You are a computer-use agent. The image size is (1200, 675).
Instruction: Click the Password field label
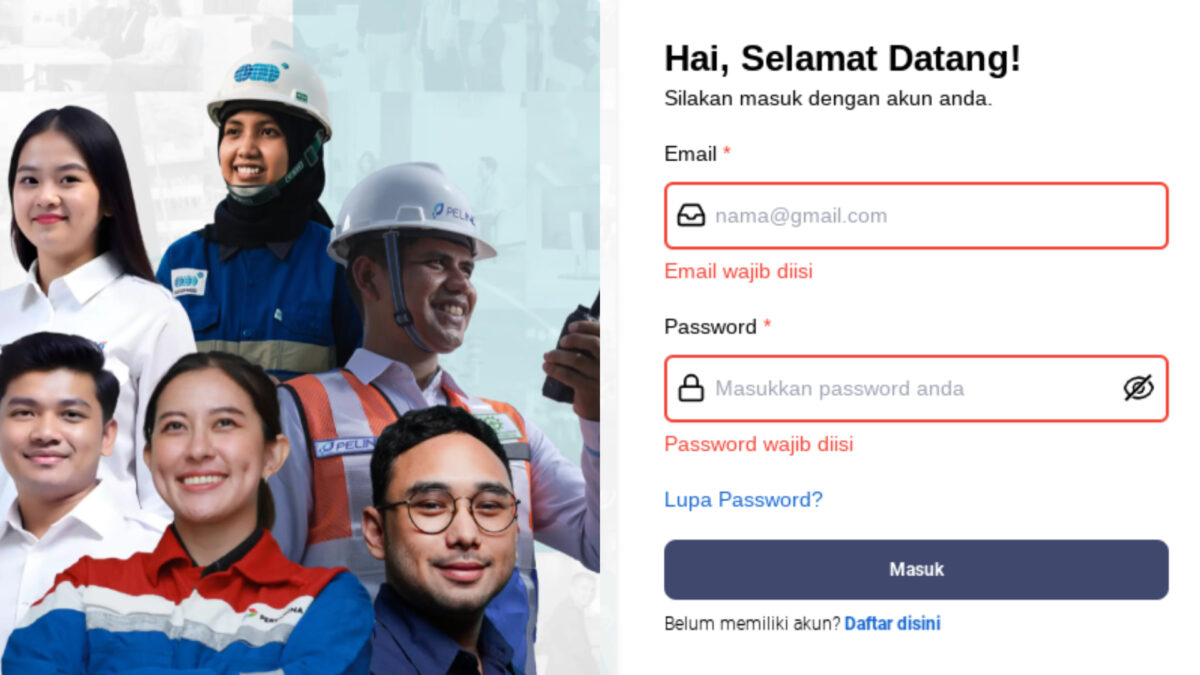pyautogui.click(x=710, y=327)
